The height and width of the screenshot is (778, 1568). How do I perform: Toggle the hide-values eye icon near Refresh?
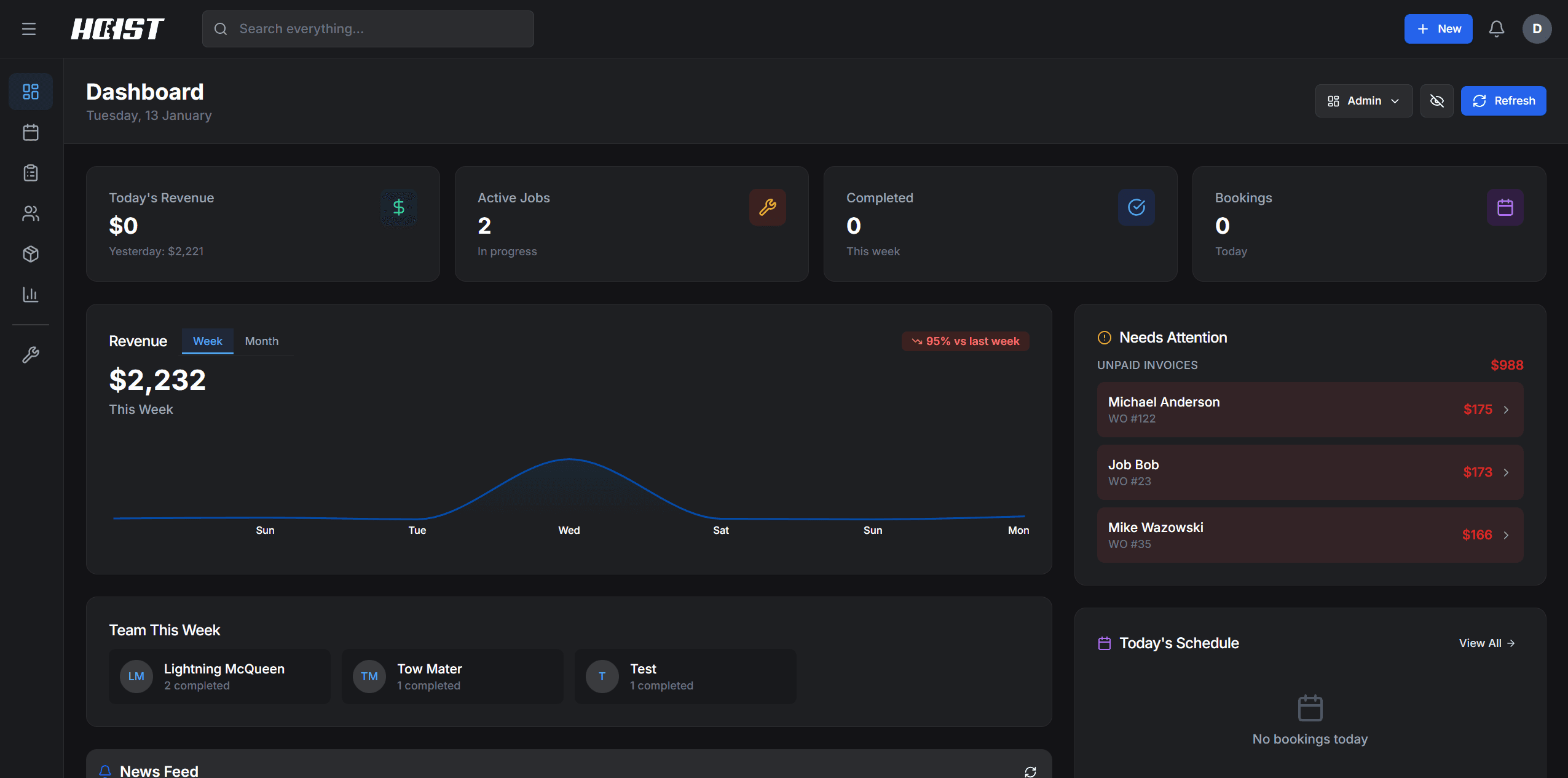tap(1436, 100)
